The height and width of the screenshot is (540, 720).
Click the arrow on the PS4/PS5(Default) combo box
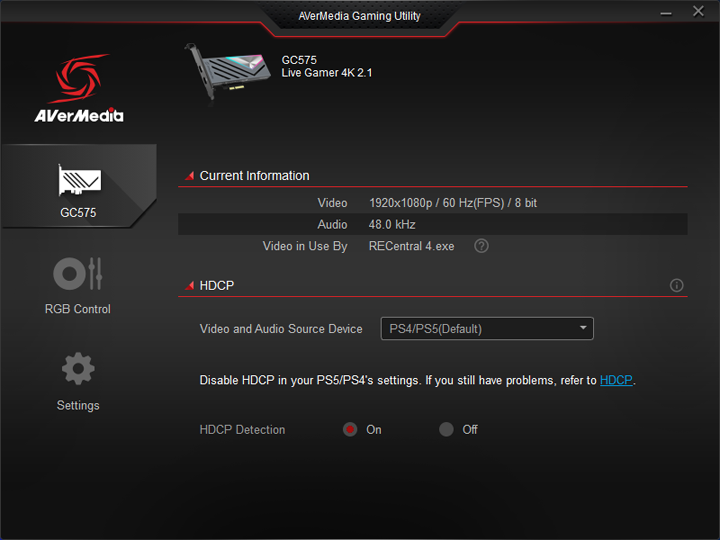pos(583,329)
